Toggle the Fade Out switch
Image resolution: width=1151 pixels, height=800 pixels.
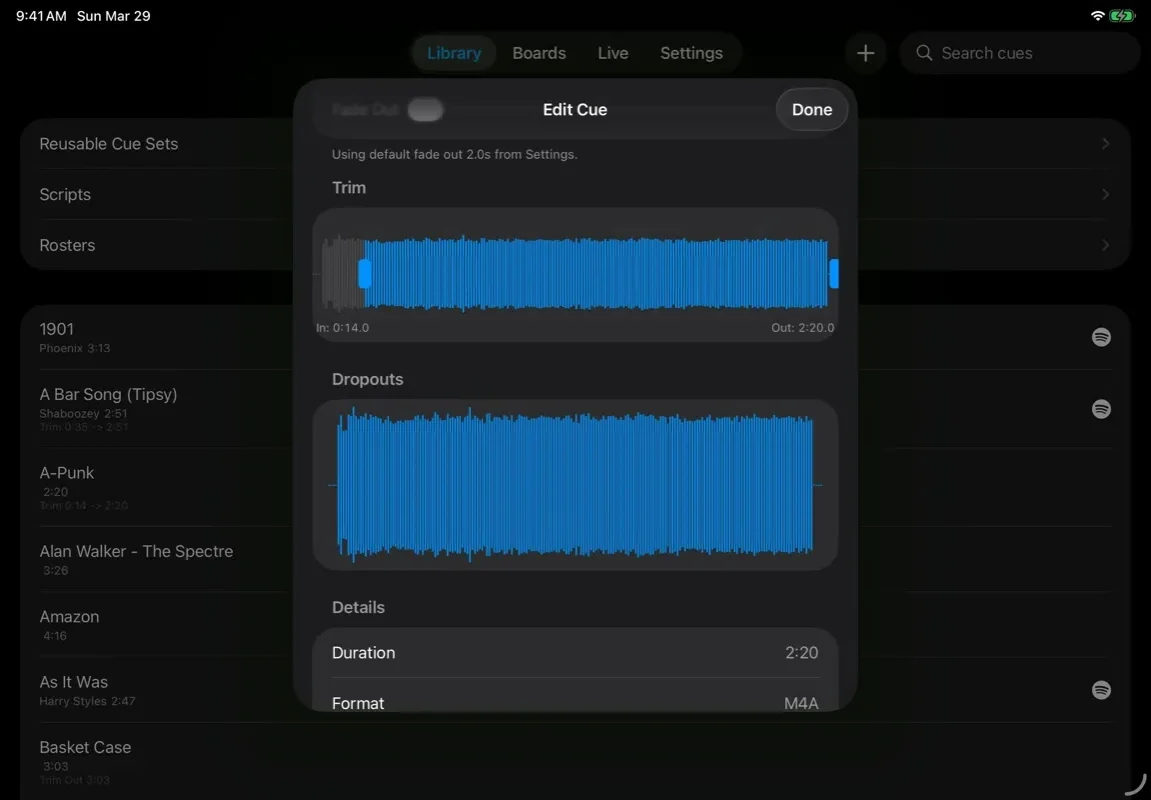tap(425, 109)
